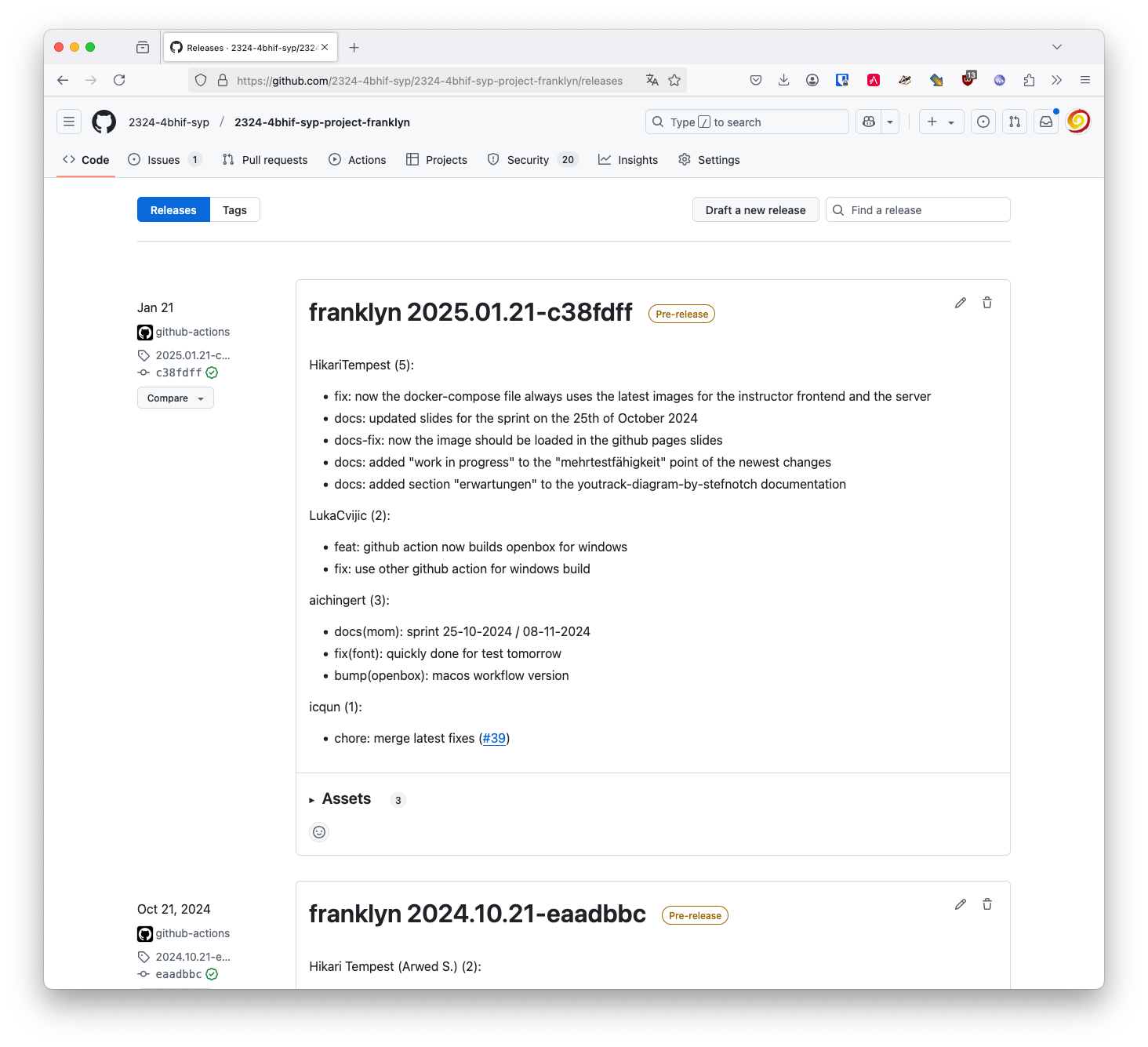Click the uBlock extension icon with badge 13
This screenshot has width=1148, height=1047.
pos(968,79)
